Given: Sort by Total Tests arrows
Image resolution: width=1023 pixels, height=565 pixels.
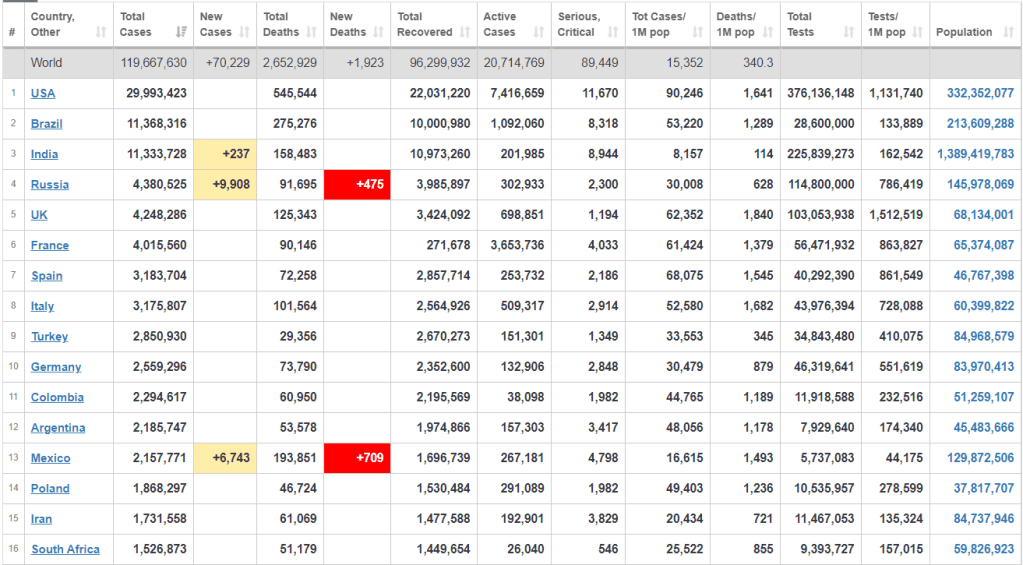Looking at the screenshot, I should pos(848,33).
